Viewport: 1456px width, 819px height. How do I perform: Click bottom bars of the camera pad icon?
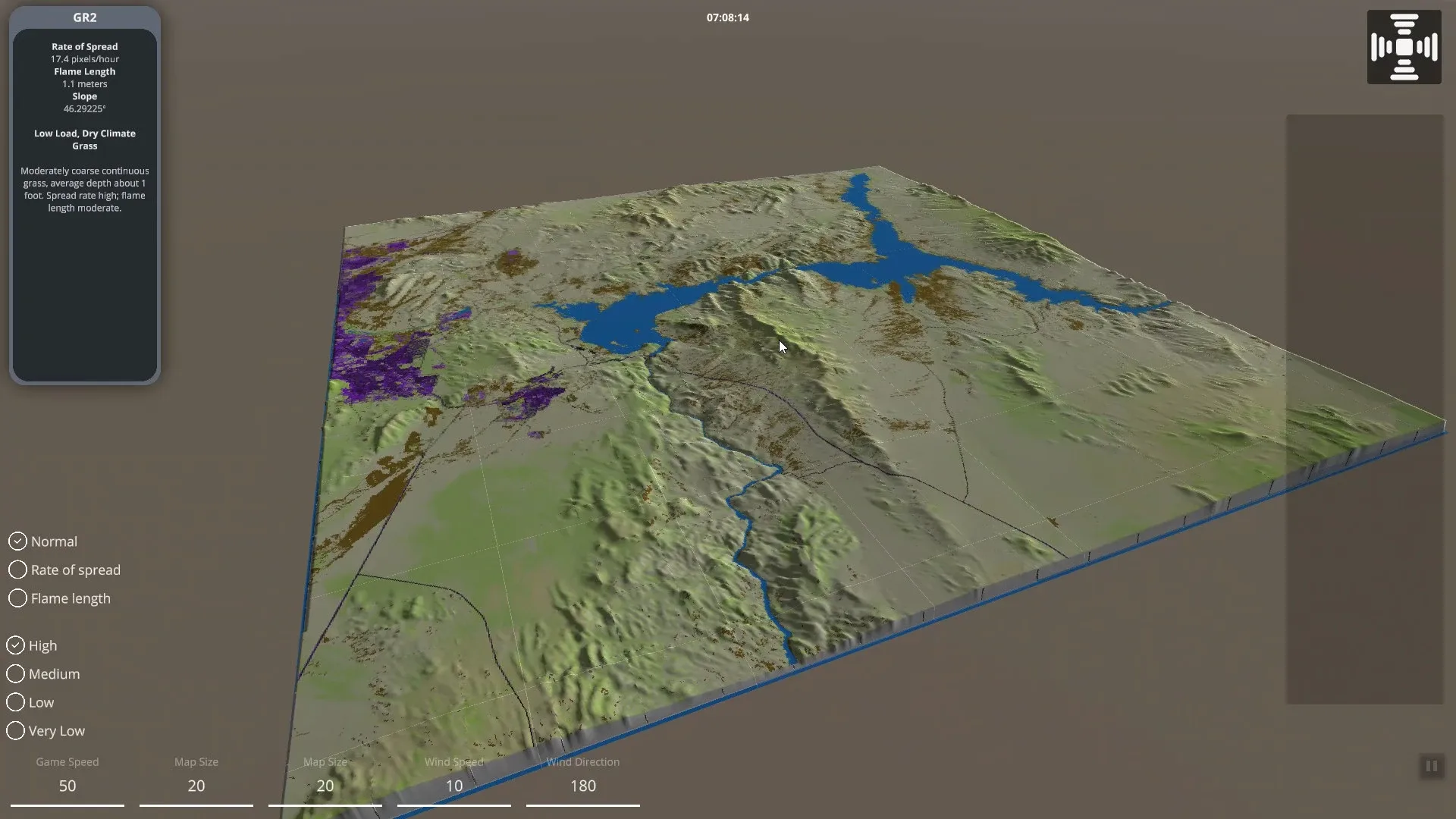pos(1404,71)
